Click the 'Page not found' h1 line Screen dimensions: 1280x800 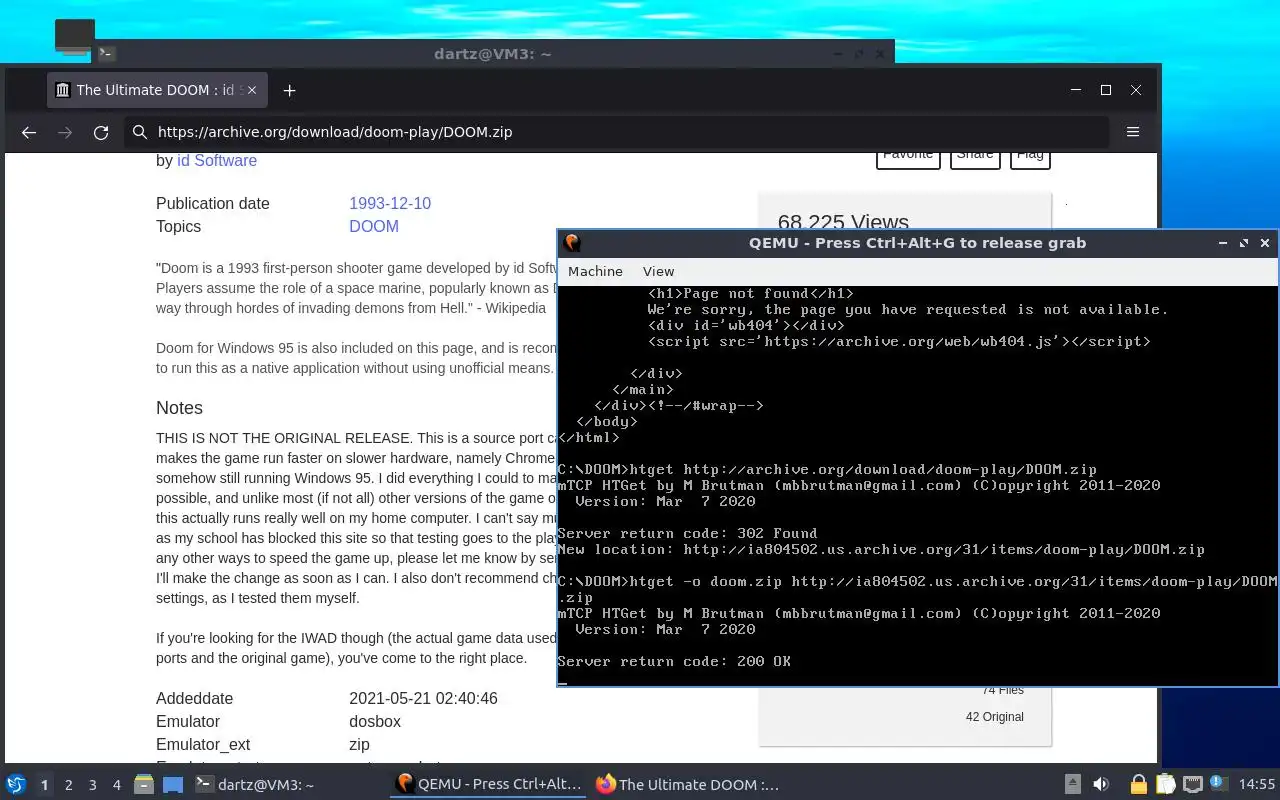click(751, 293)
